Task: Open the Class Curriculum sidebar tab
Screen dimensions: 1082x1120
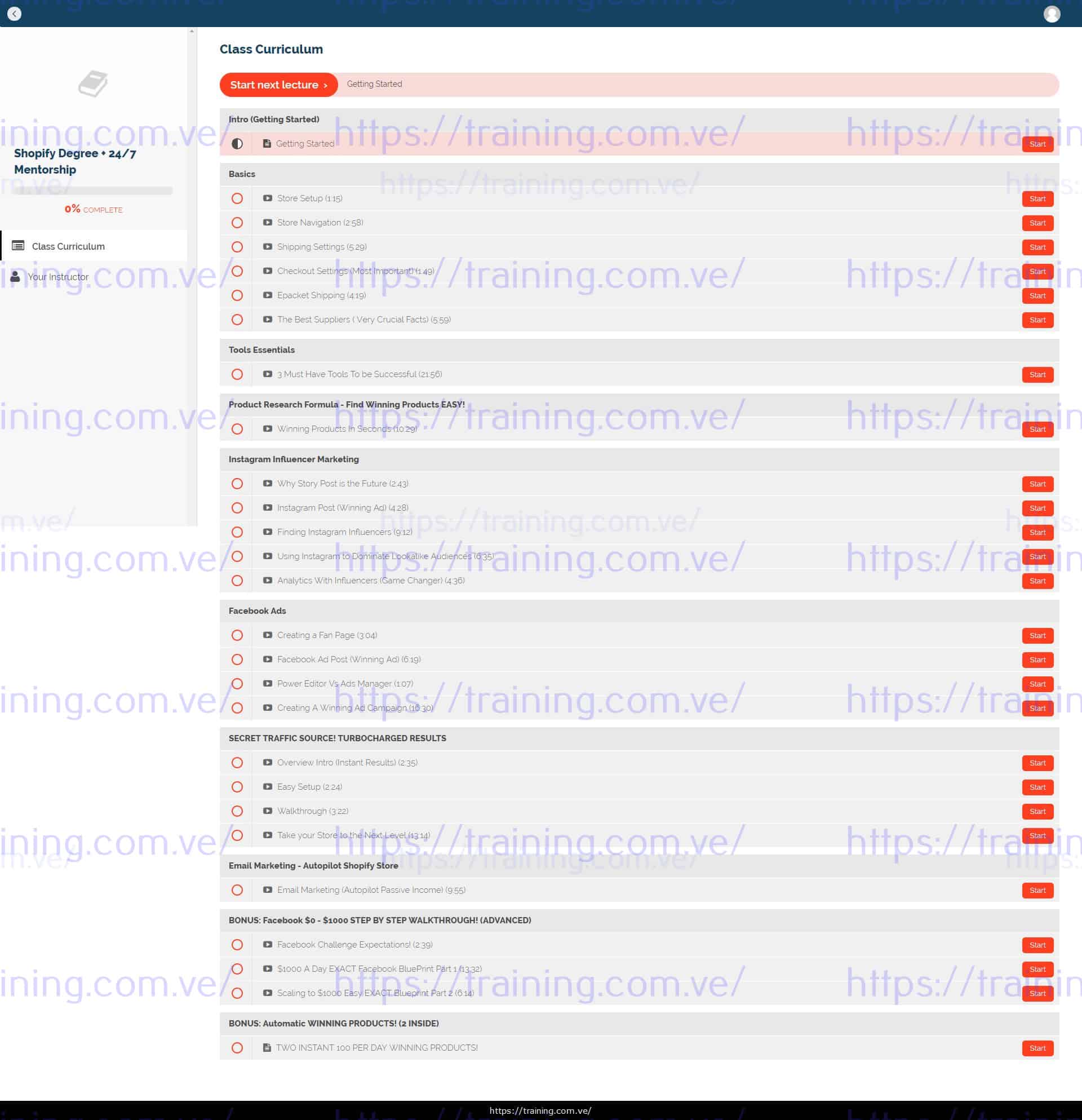Action: [x=94, y=246]
